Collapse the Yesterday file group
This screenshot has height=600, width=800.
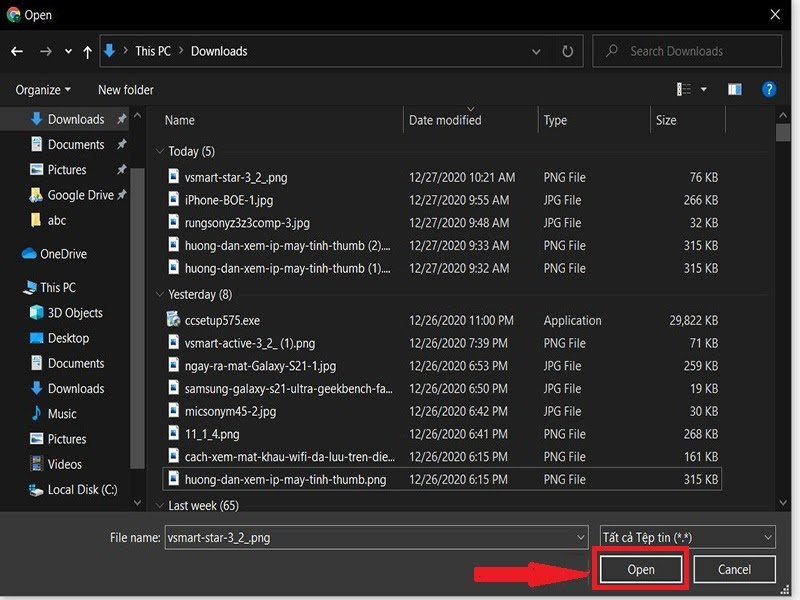pyautogui.click(x=160, y=295)
